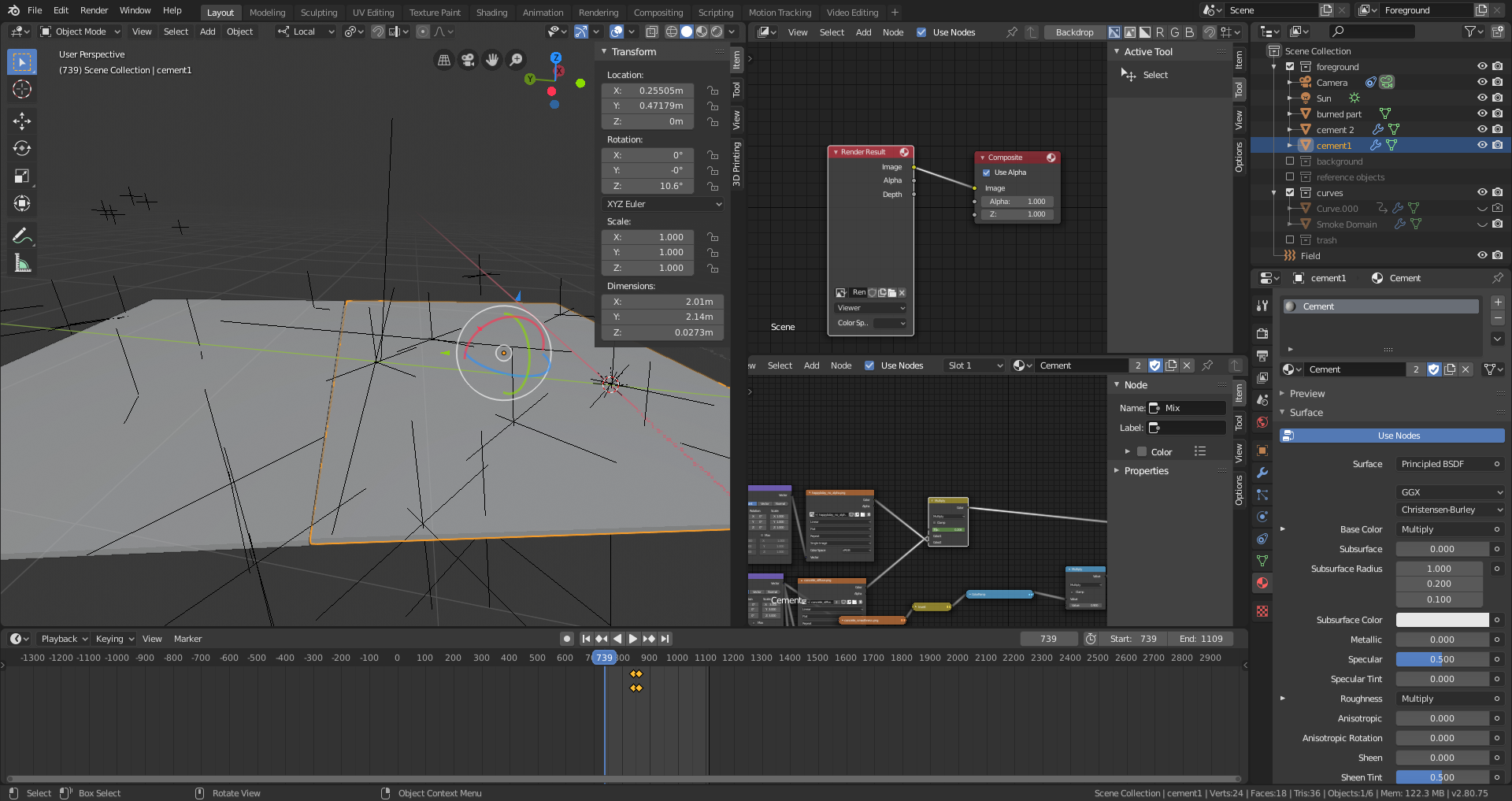Screen dimensions: 1512x801
Task: Hide the Sun object in the outliner
Action: click(x=1483, y=98)
